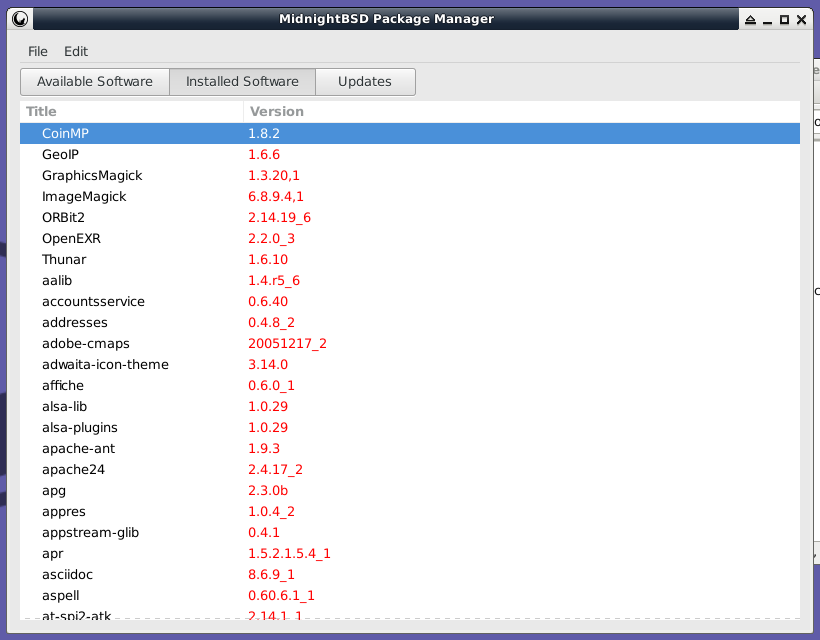Switch to the Updates tab

pos(365,82)
